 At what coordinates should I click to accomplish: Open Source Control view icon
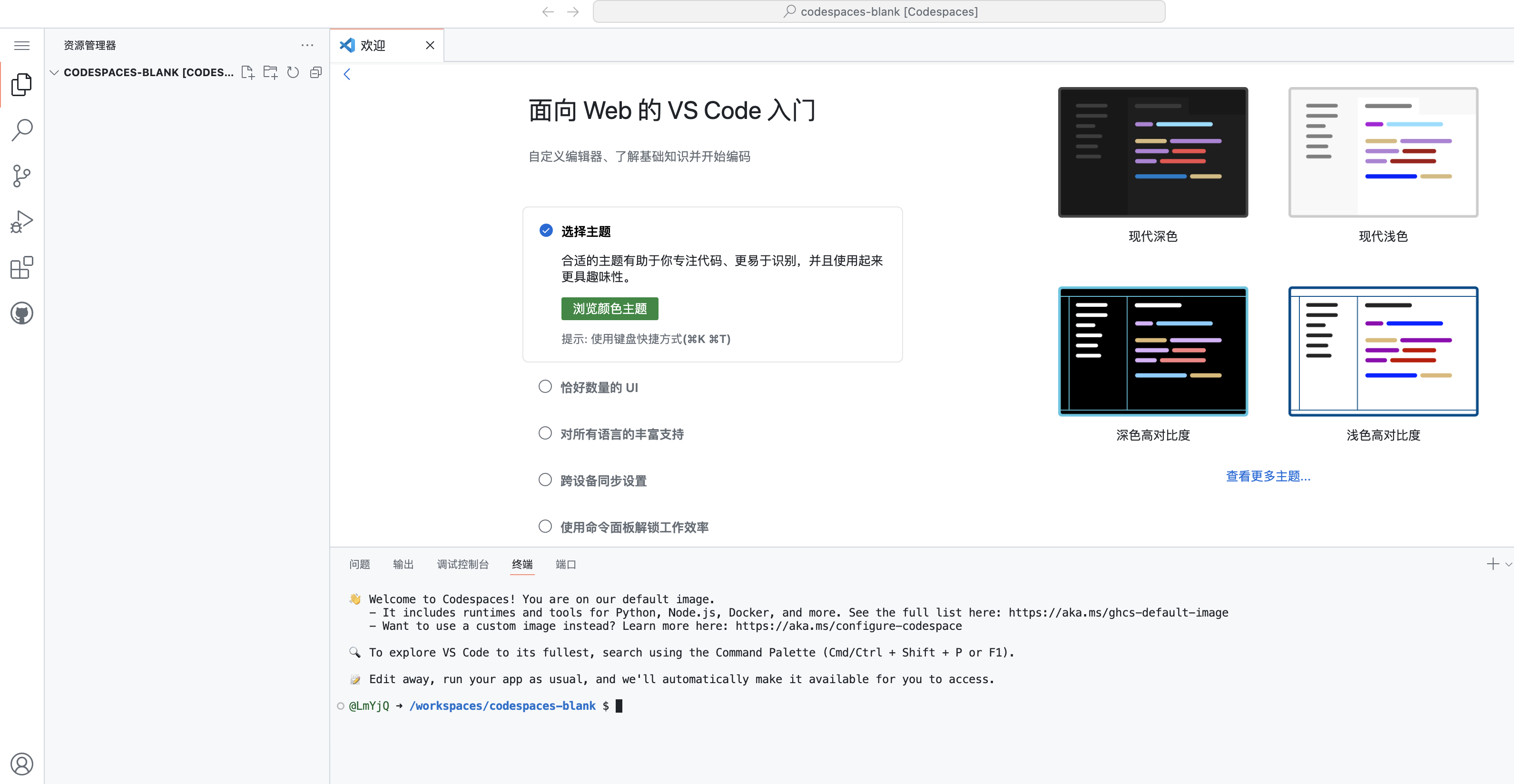click(x=22, y=176)
